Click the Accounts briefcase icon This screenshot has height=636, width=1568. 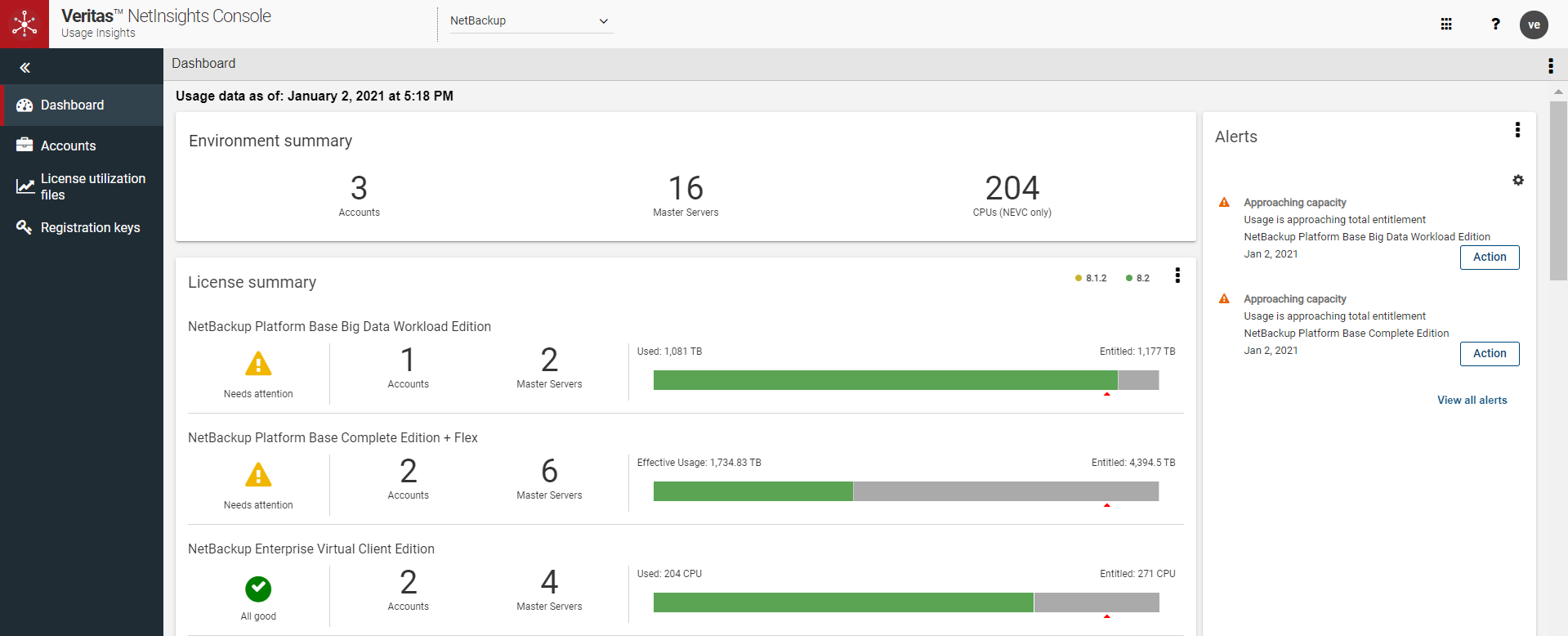[x=25, y=145]
